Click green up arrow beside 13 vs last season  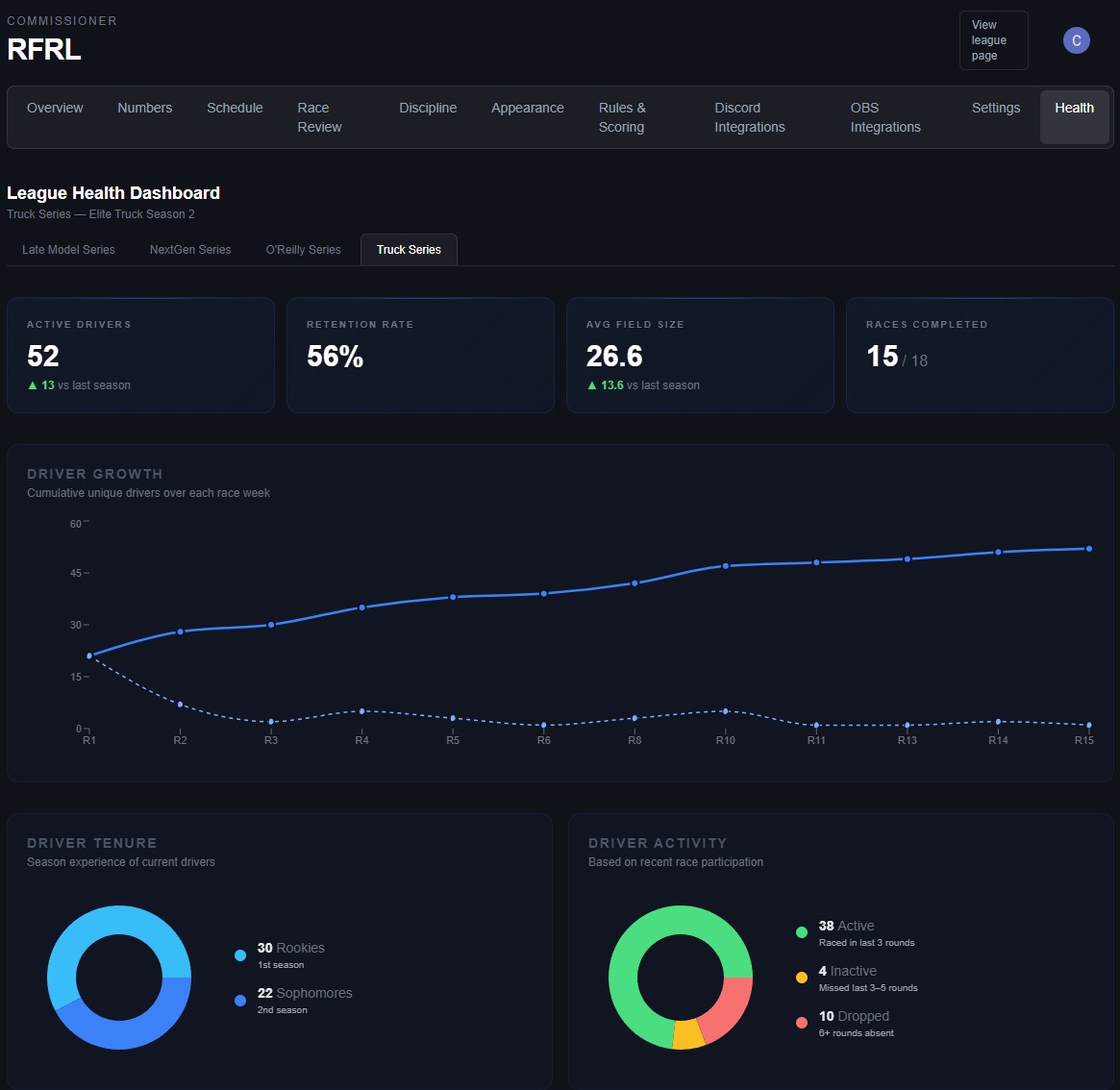(x=32, y=385)
